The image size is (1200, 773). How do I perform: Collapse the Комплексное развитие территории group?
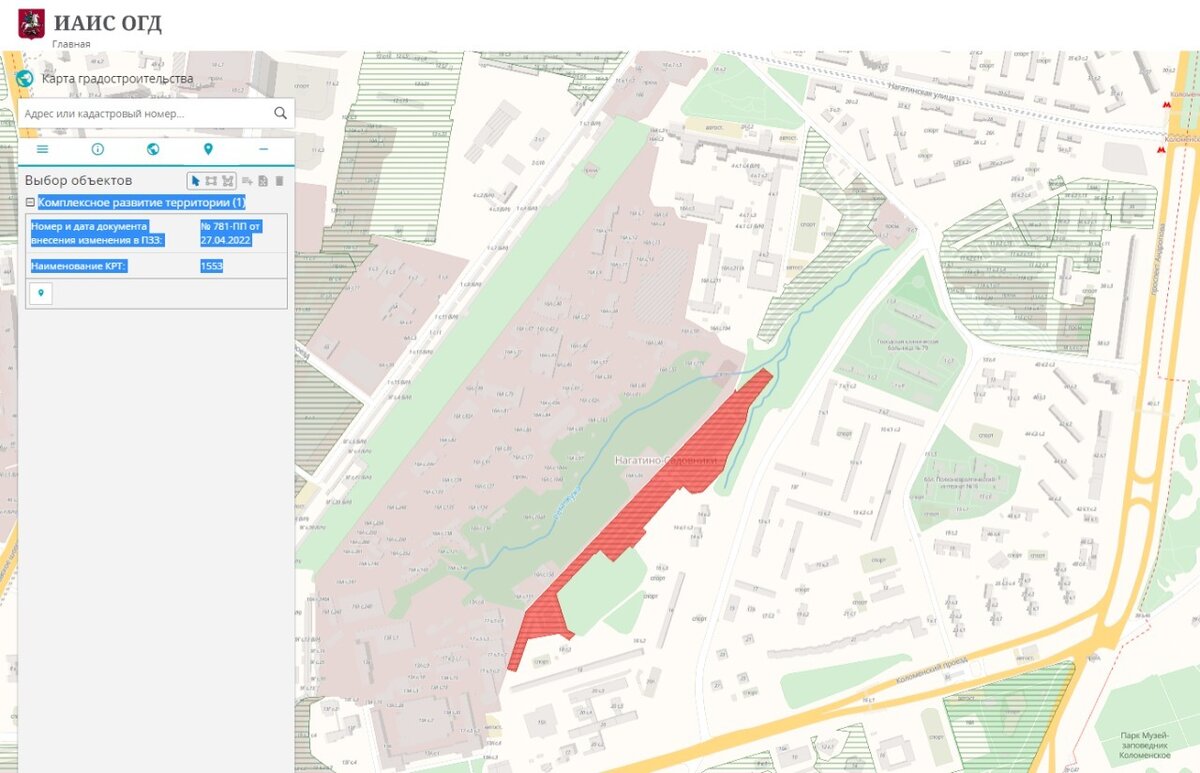pos(30,202)
